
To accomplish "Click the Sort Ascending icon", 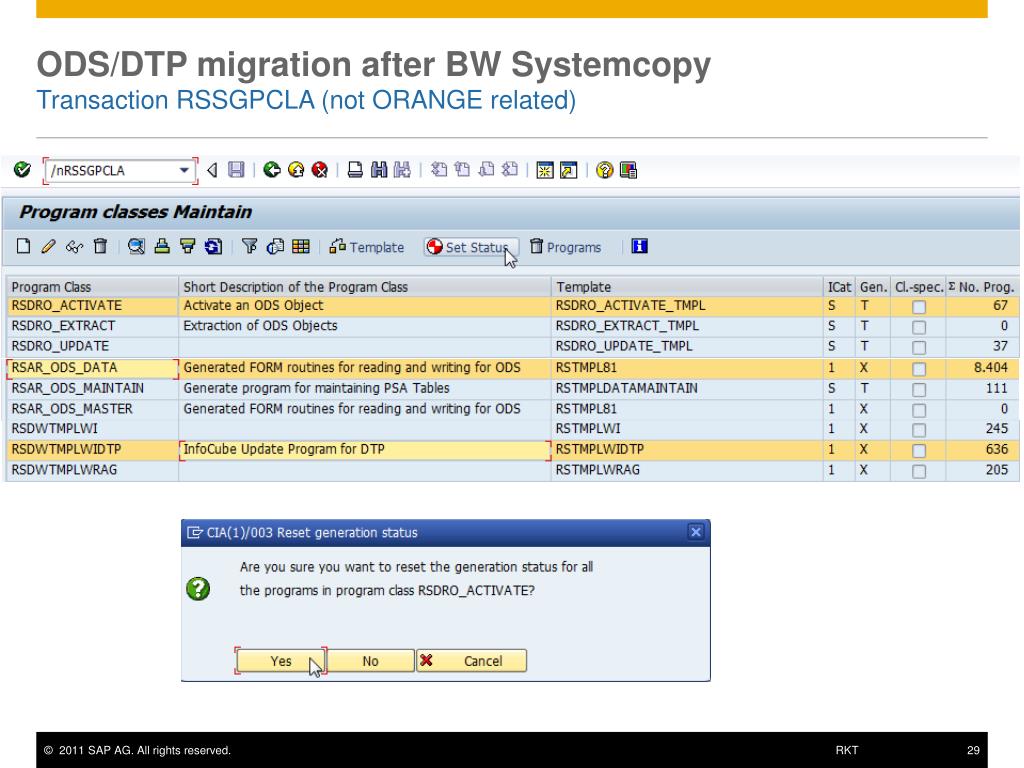I will pos(162,246).
